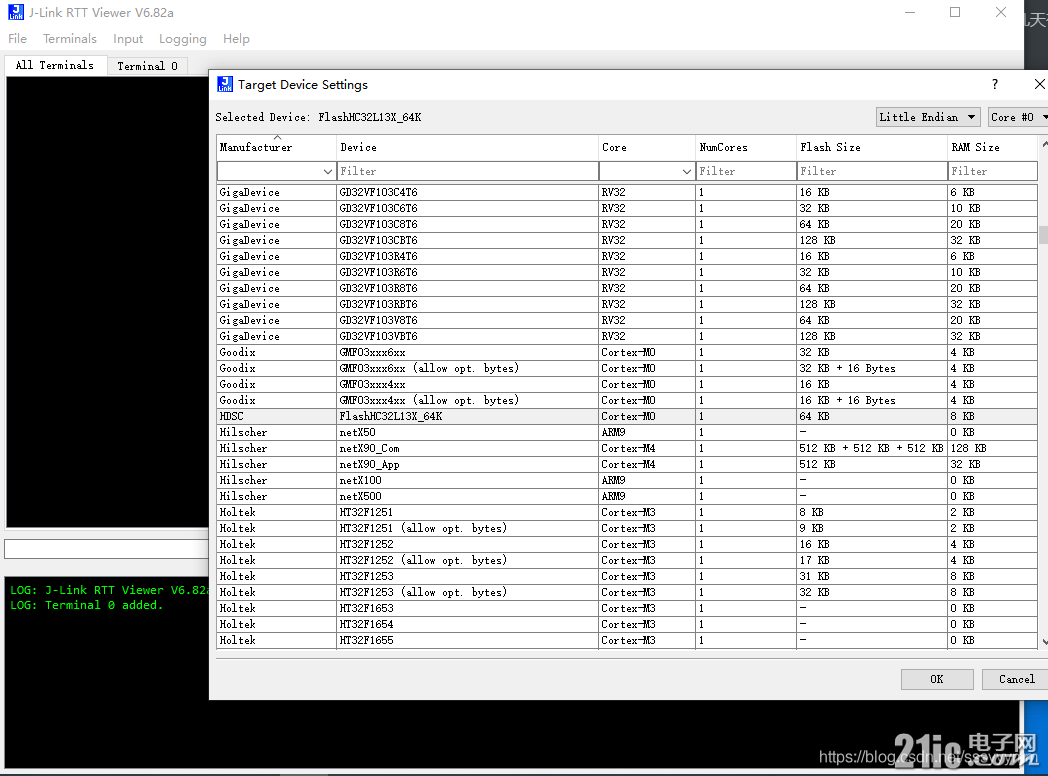Select the netX90_App device row
The image size is (1048, 776).
627,465
